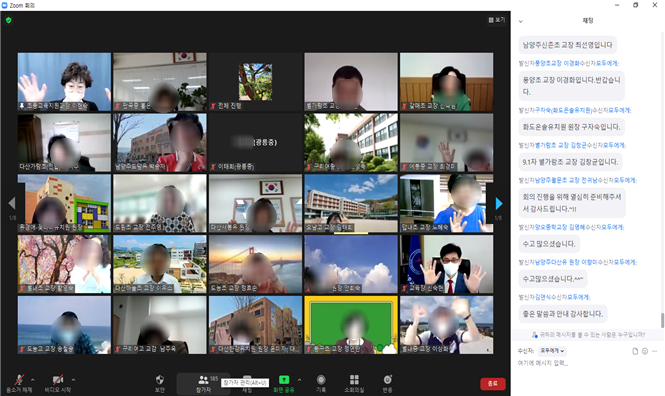Click the 185 participant count
This screenshot has height=396, width=665.
click(214, 378)
